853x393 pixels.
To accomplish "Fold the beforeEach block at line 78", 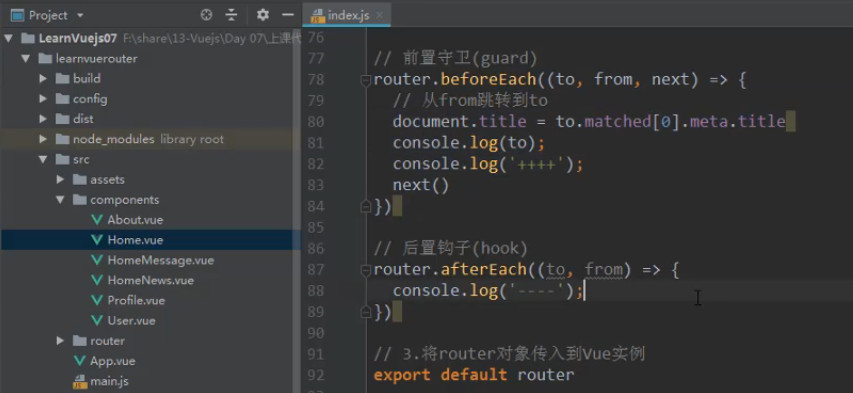I will pyautogui.click(x=366, y=81).
